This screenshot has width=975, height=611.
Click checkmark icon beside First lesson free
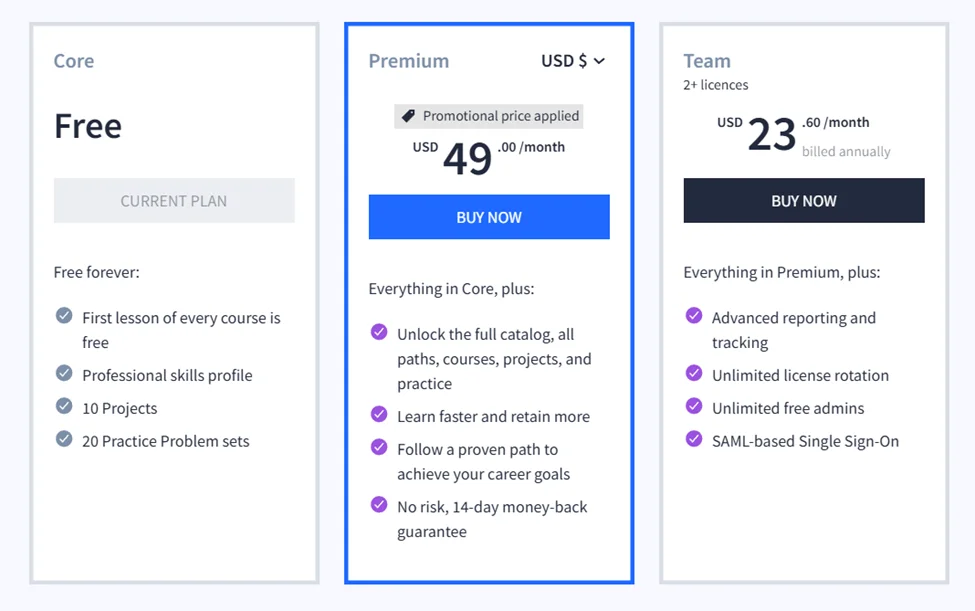click(64, 316)
